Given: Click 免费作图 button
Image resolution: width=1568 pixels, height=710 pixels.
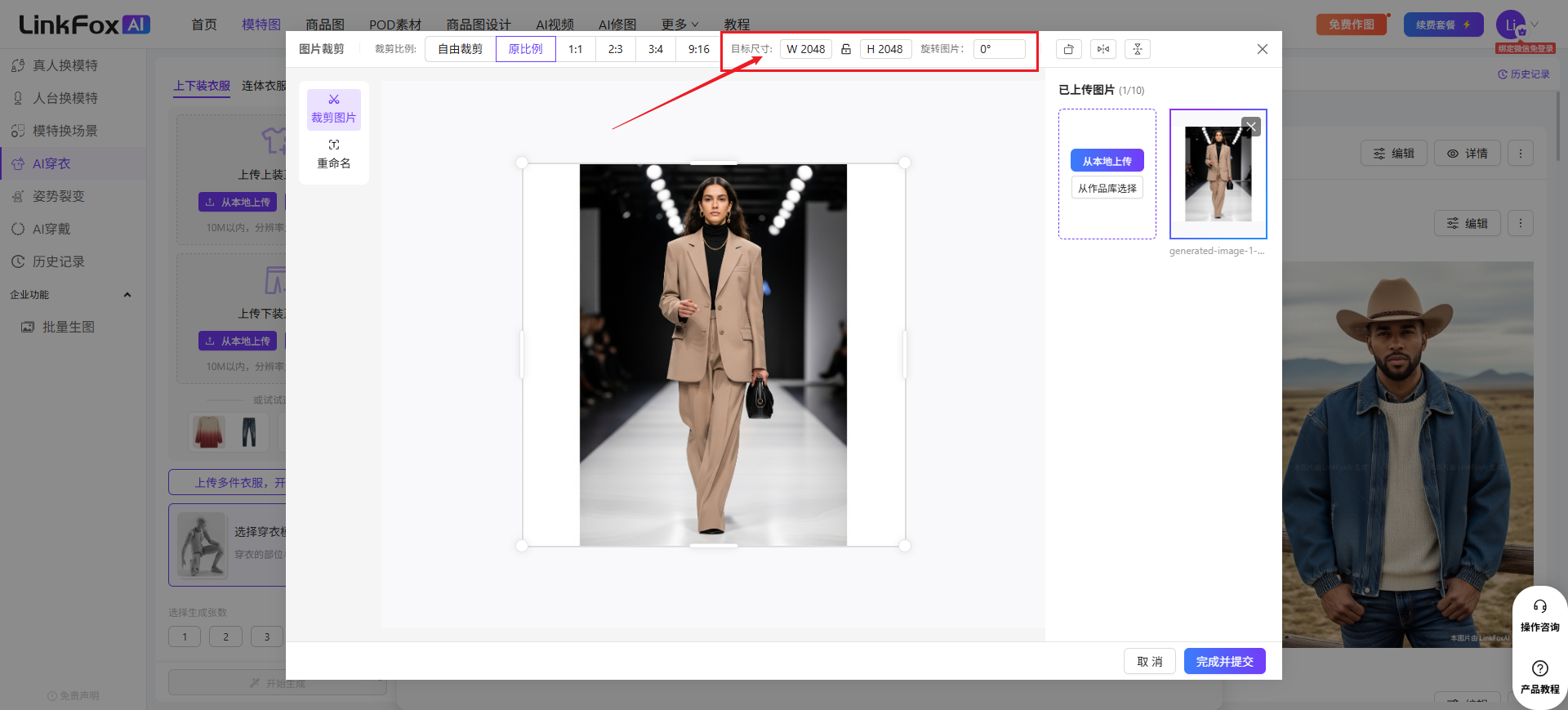Looking at the screenshot, I should click(x=1352, y=25).
